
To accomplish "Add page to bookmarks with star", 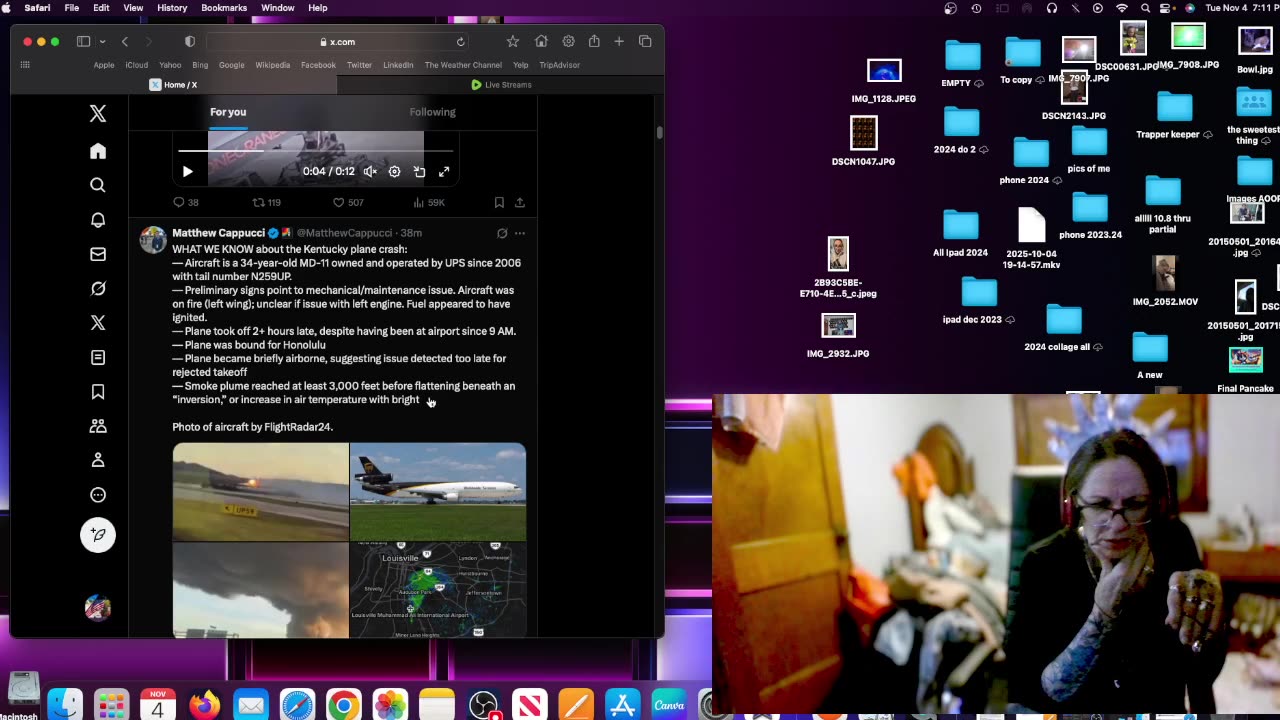I will point(513,42).
